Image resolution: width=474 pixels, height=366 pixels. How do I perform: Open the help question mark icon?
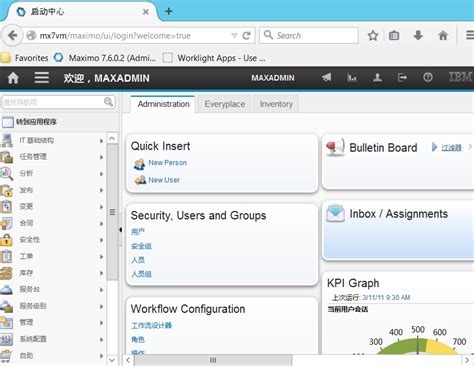[x=428, y=78]
